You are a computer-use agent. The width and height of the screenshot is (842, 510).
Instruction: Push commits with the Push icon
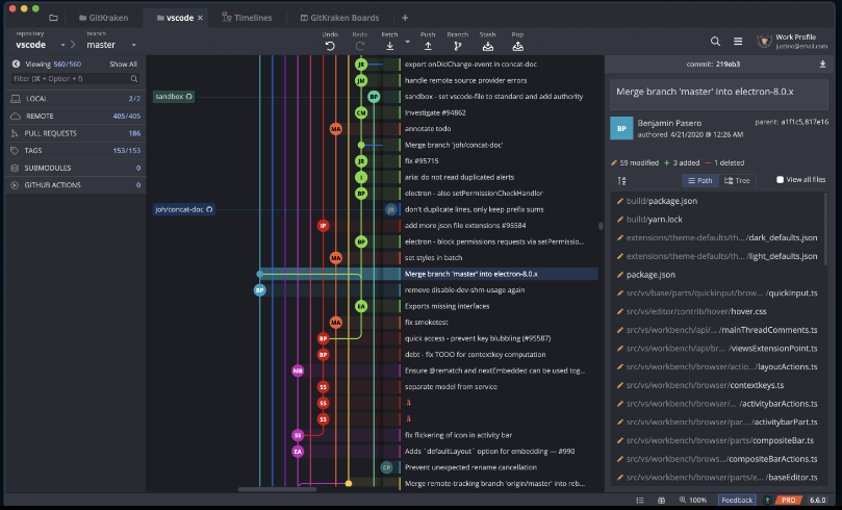(x=428, y=46)
